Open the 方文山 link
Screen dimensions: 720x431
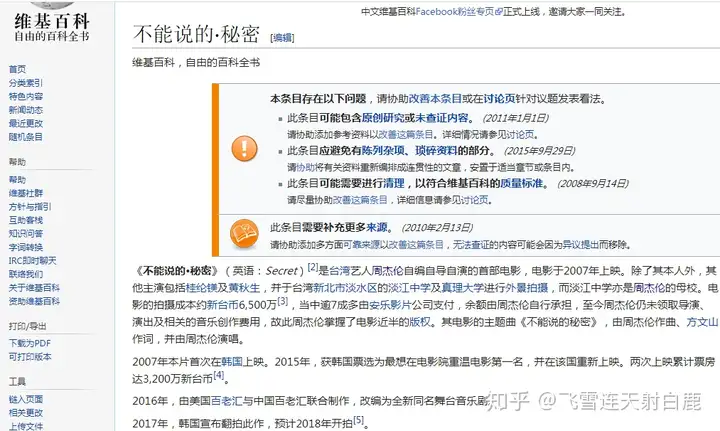702,322
